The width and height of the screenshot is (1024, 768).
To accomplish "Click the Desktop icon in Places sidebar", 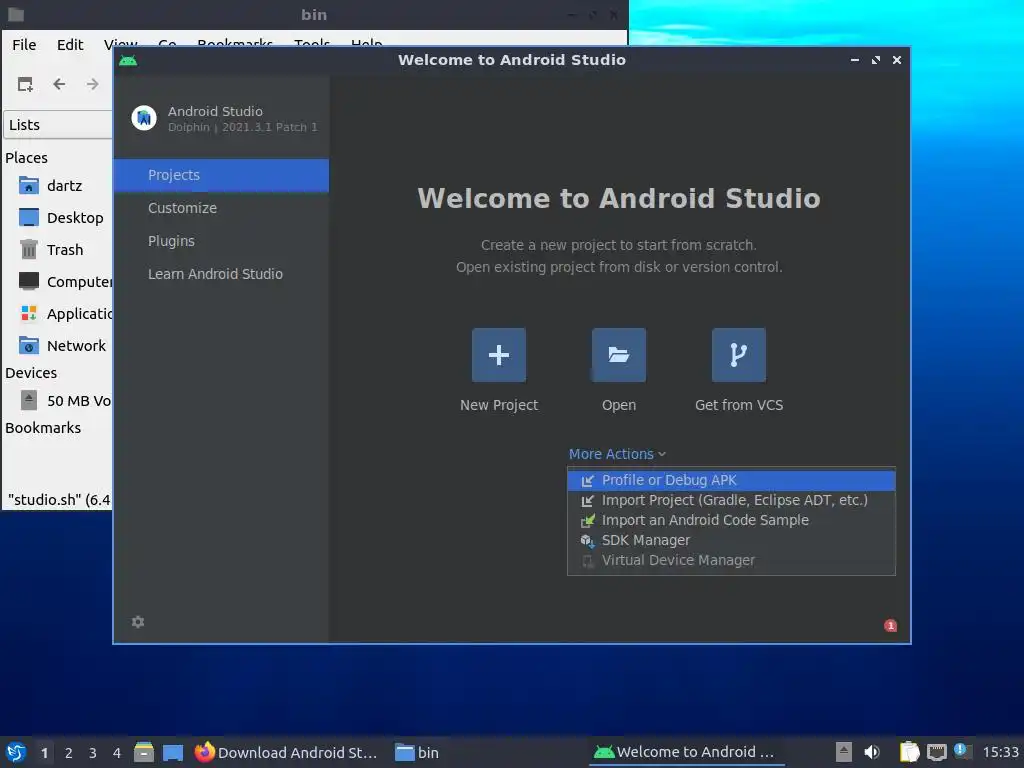I will tap(29, 217).
